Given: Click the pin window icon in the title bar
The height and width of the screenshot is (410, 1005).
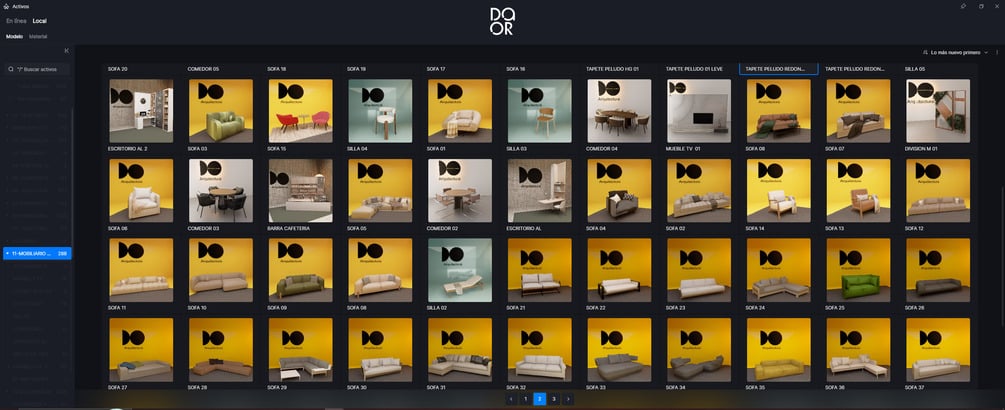Looking at the screenshot, I should [x=963, y=6].
